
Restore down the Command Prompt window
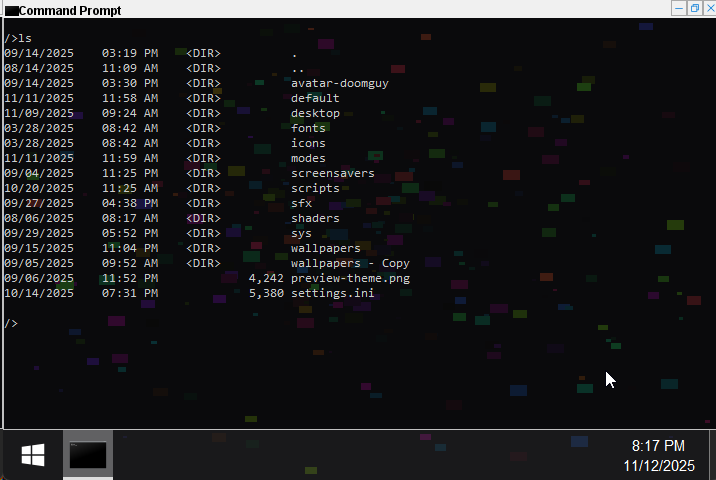tap(694, 8)
